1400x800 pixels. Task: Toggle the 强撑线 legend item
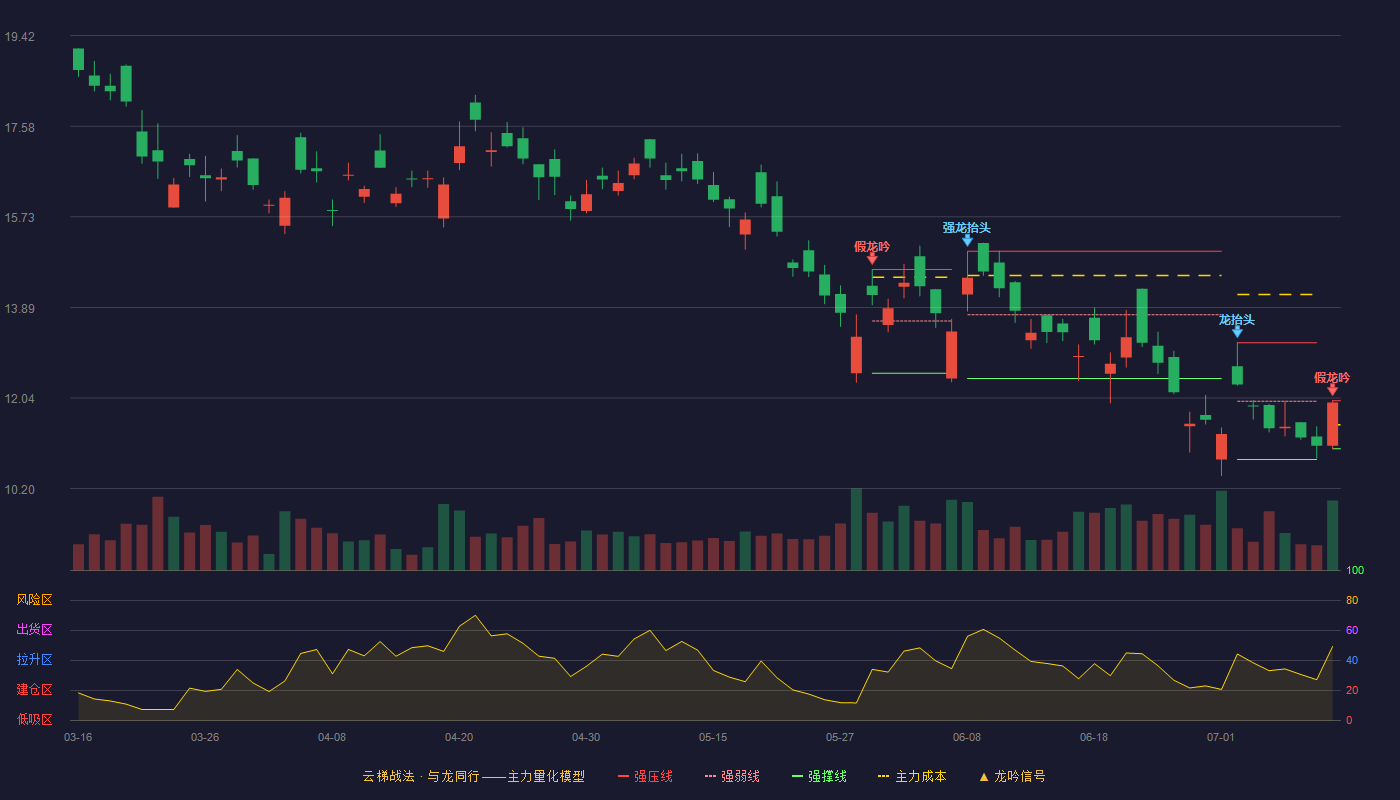point(819,776)
